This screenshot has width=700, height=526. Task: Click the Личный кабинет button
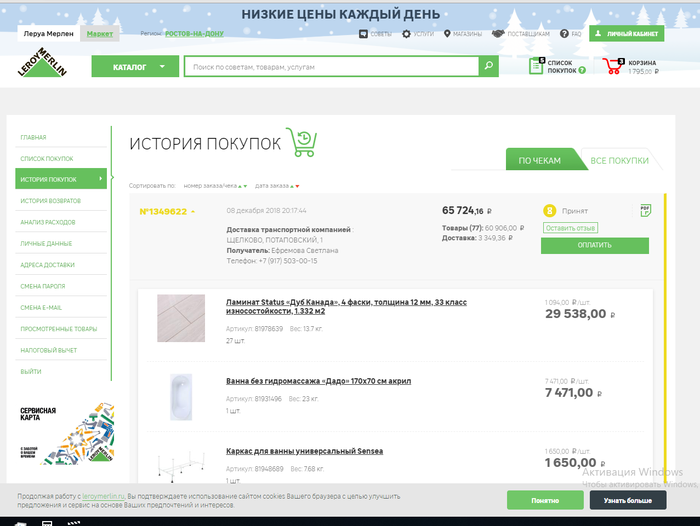(x=626, y=33)
